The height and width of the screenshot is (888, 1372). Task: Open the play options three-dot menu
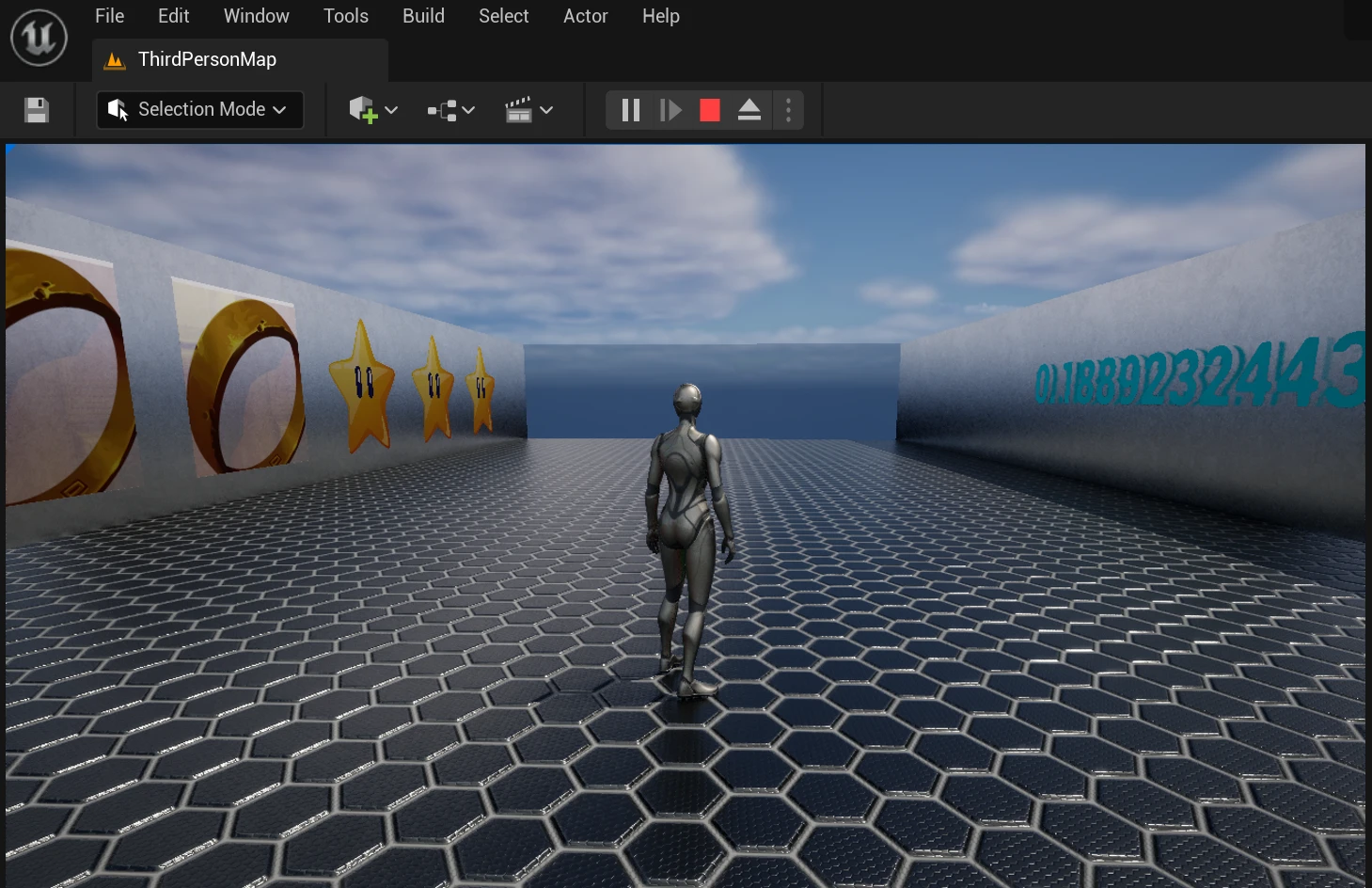point(788,110)
